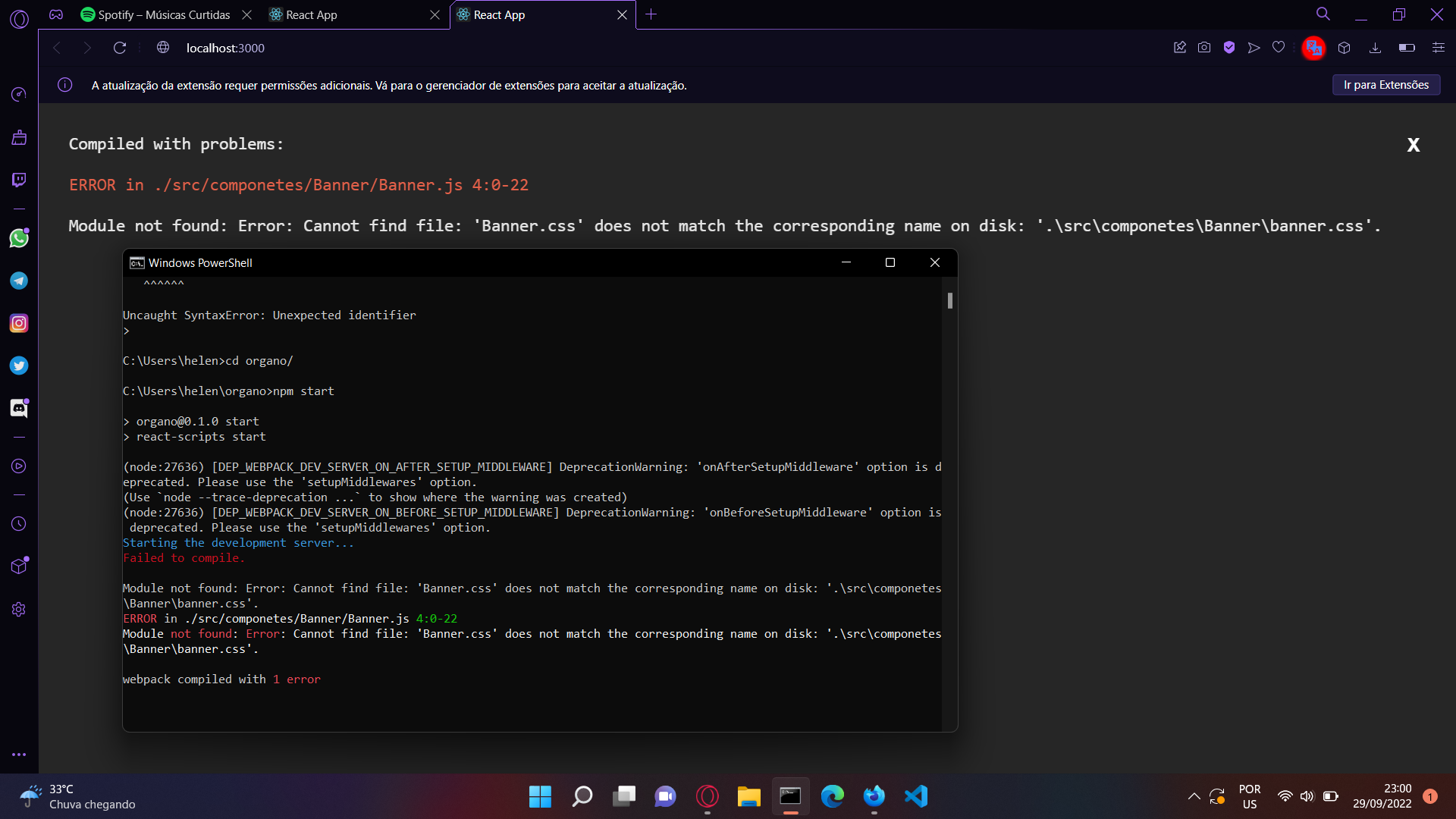
Task: Click the ERROR in ./src/componetes/Banner/Banner.js line
Action: click(299, 185)
